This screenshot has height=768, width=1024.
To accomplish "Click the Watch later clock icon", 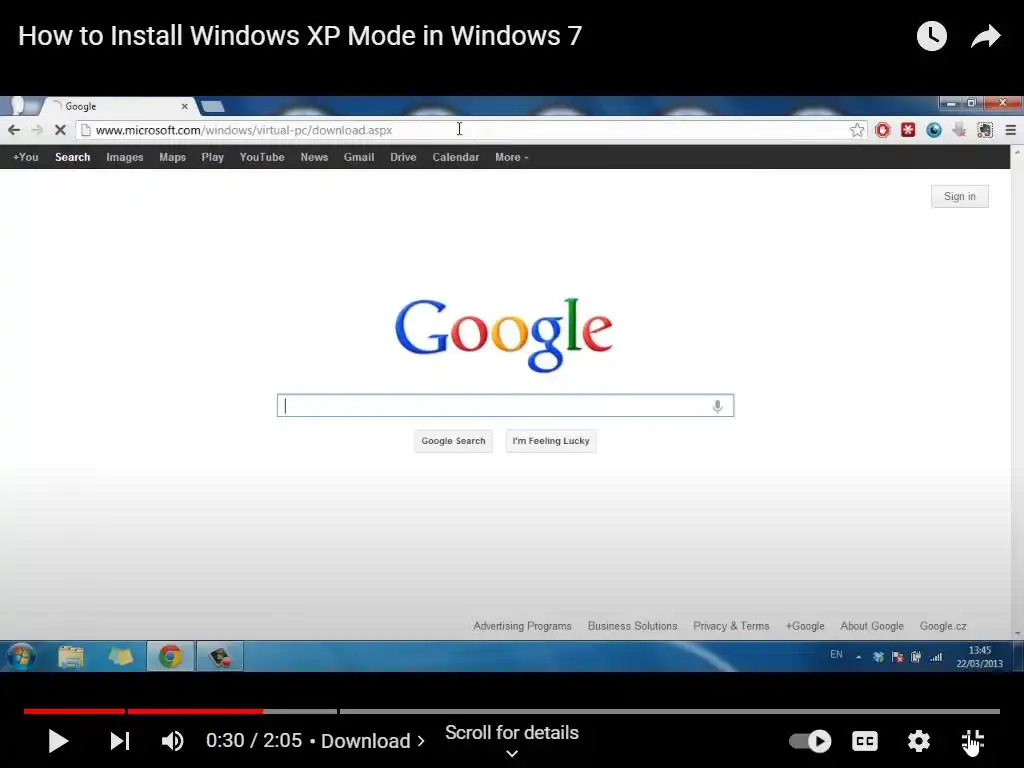I will click(x=932, y=36).
